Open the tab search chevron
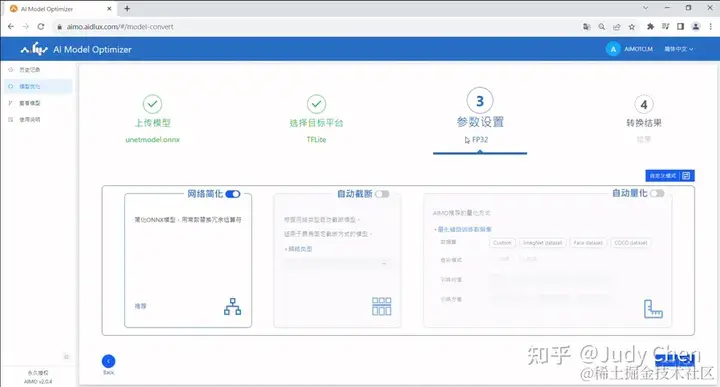The height and width of the screenshot is (387, 720). [x=646, y=8]
